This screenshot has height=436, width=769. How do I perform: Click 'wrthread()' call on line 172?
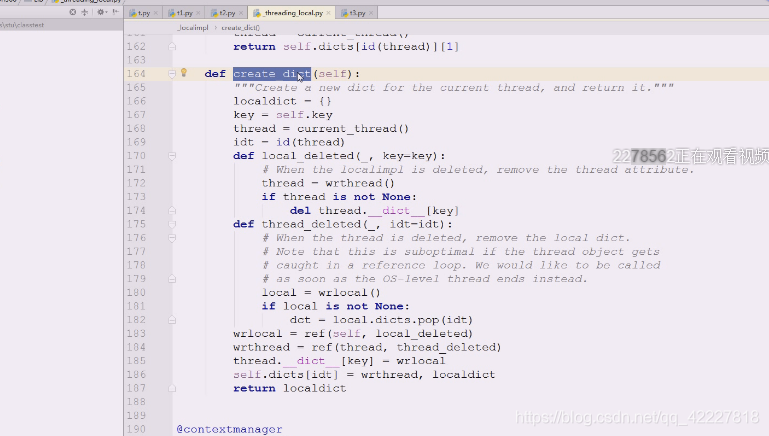pos(359,183)
